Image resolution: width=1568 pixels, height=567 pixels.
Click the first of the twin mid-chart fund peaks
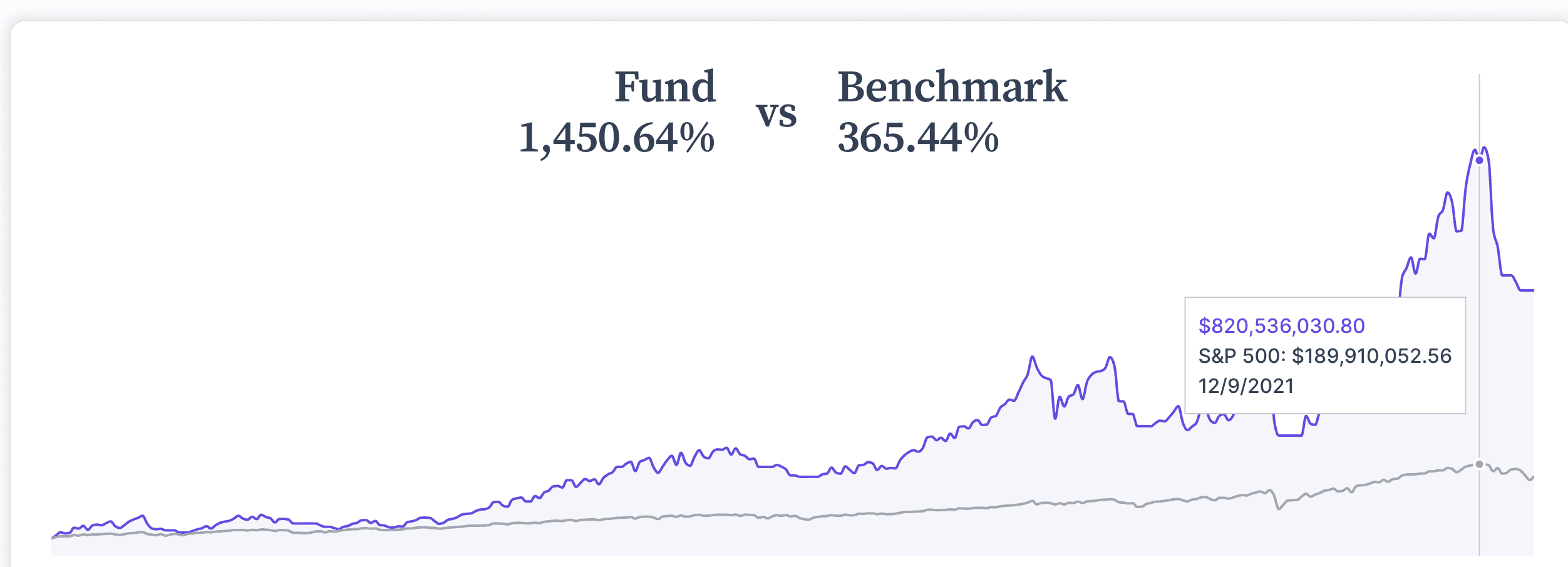pyautogui.click(x=1032, y=358)
